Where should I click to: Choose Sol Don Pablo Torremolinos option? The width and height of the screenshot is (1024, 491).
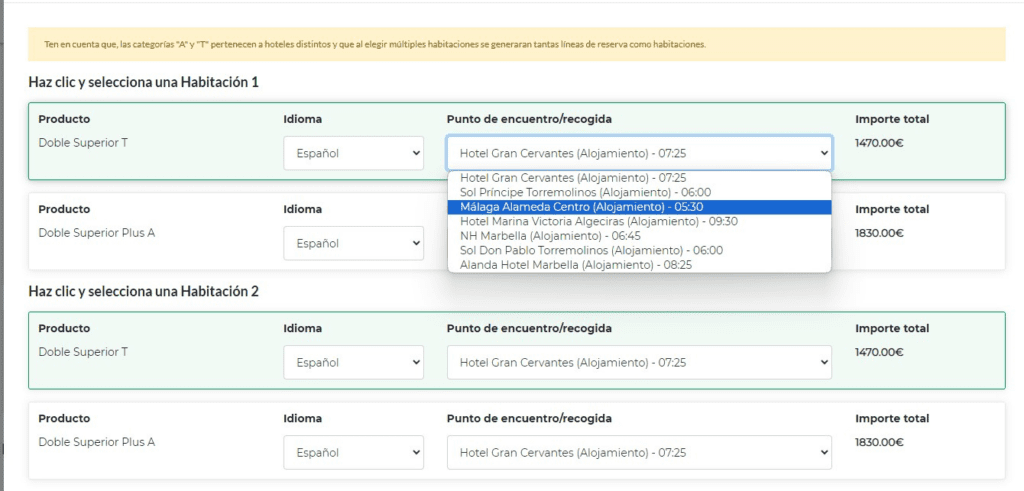(x=590, y=250)
